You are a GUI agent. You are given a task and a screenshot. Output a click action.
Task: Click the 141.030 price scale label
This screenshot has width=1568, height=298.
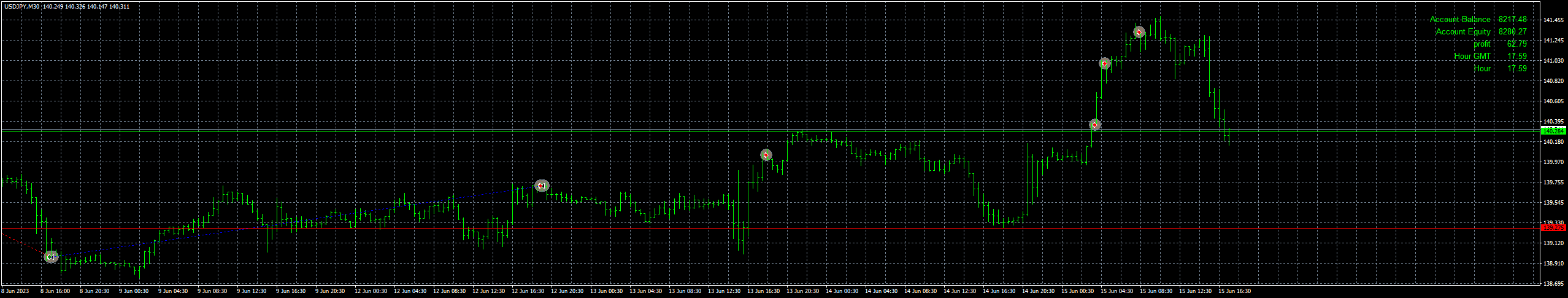[x=1553, y=61]
